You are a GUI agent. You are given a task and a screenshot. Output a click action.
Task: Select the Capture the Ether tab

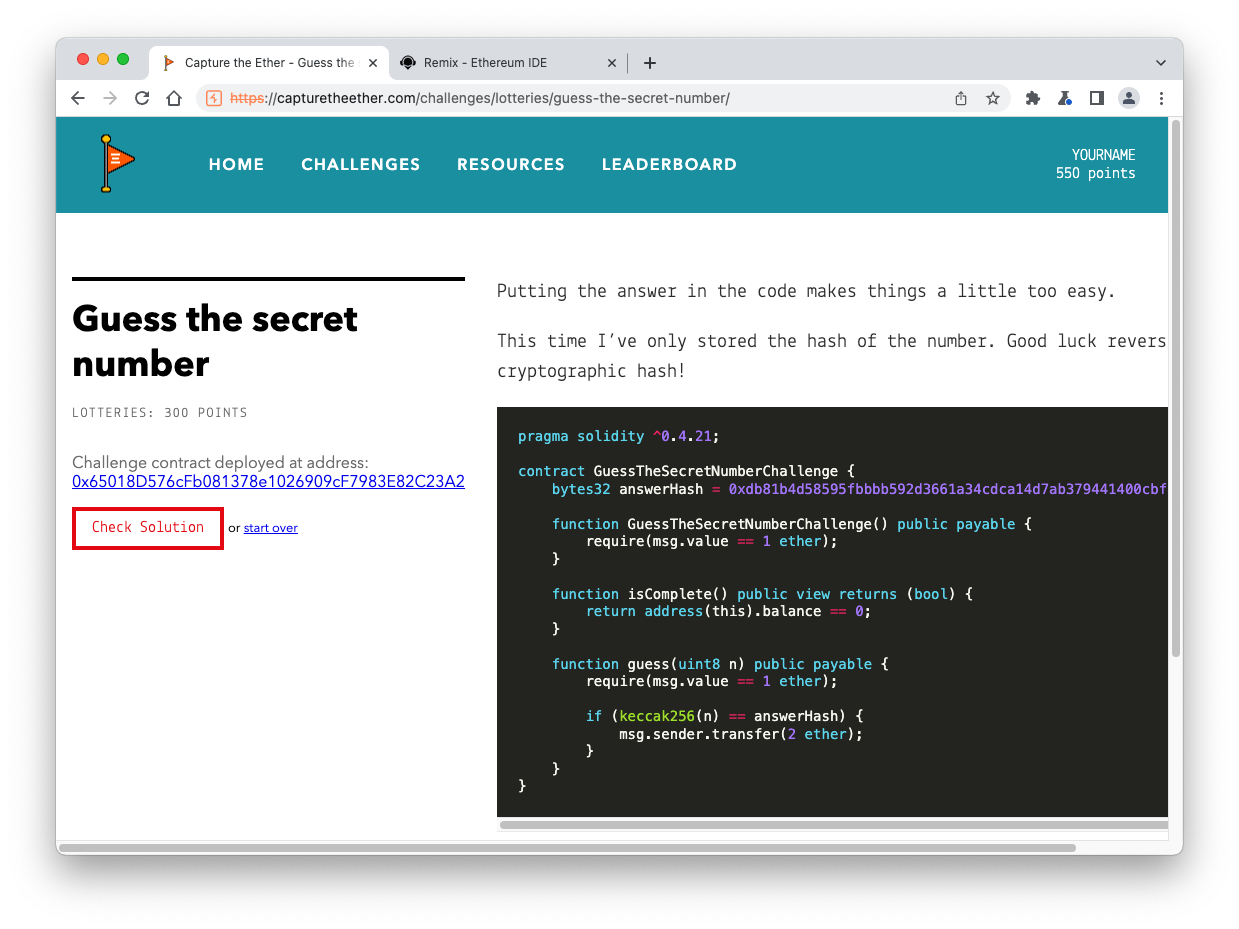click(268, 63)
